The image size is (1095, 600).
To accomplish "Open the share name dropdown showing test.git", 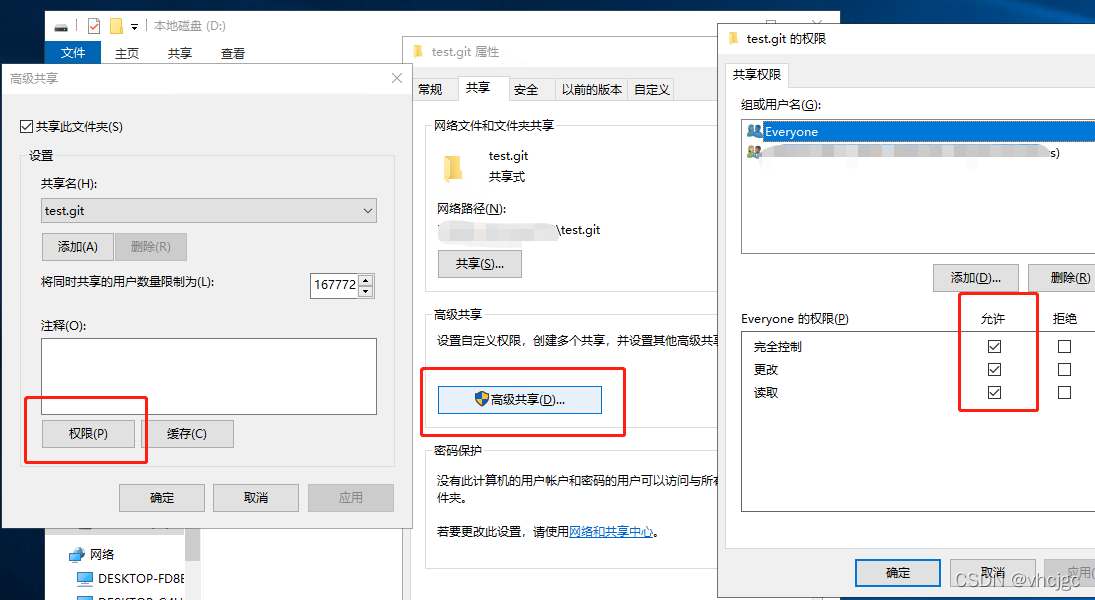I will (x=368, y=211).
